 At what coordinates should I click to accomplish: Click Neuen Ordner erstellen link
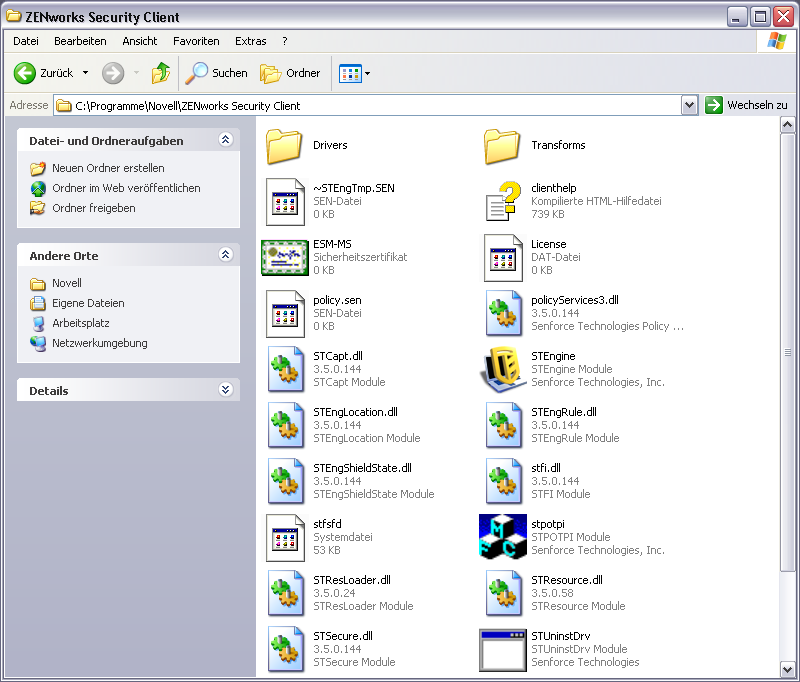coord(108,168)
